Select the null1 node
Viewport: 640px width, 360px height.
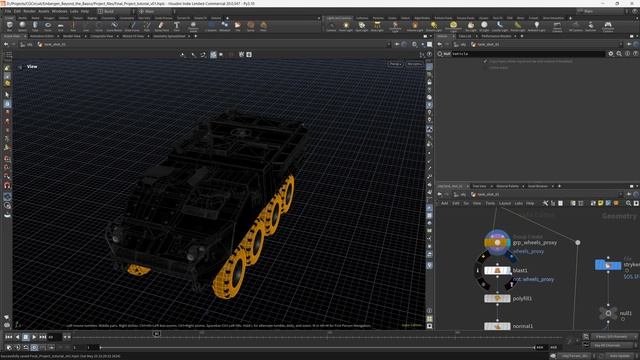tap(608, 313)
